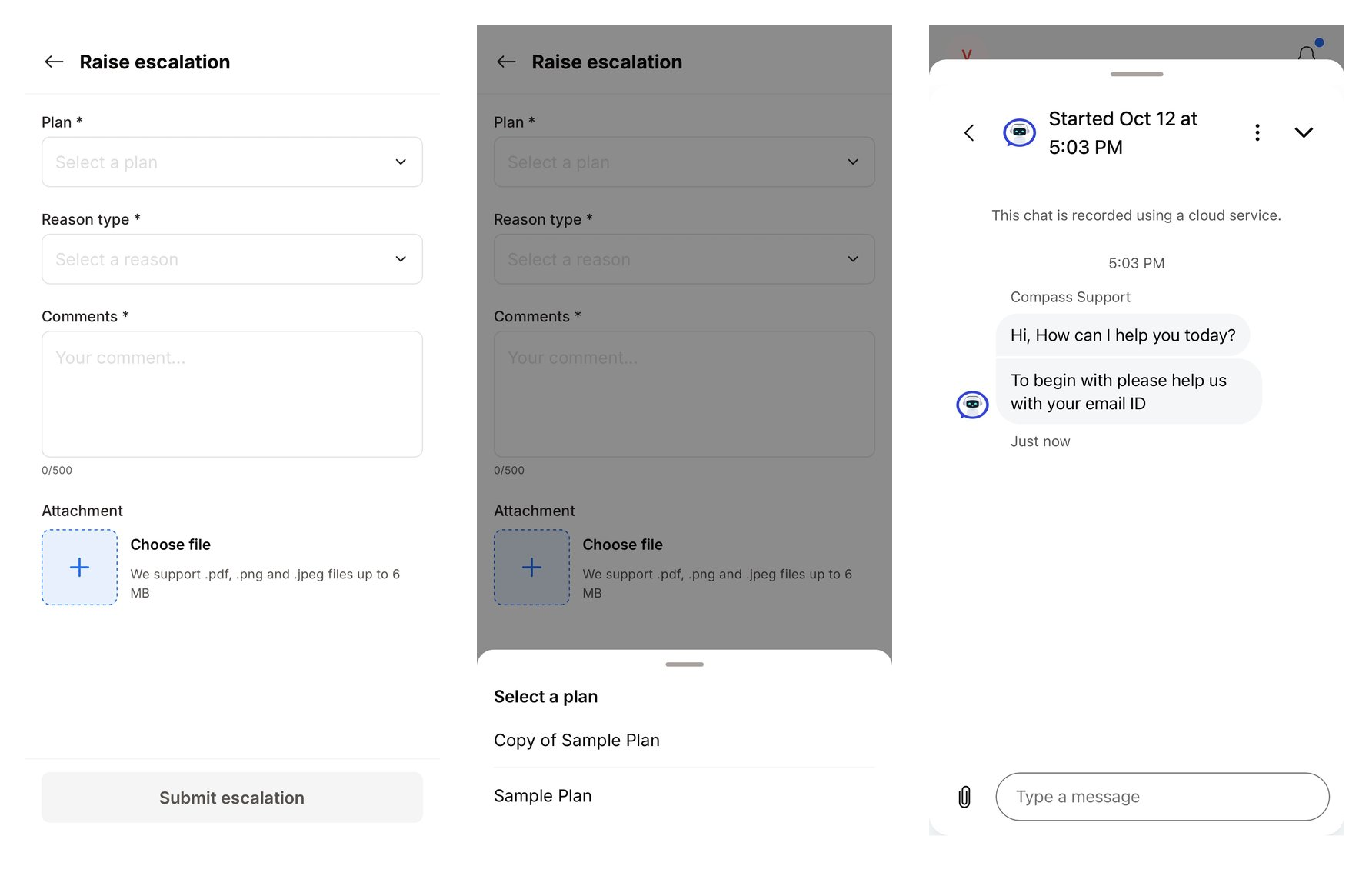1369x896 pixels.
Task: Click 'This chat is recorded' notice text
Action: coord(1137,215)
